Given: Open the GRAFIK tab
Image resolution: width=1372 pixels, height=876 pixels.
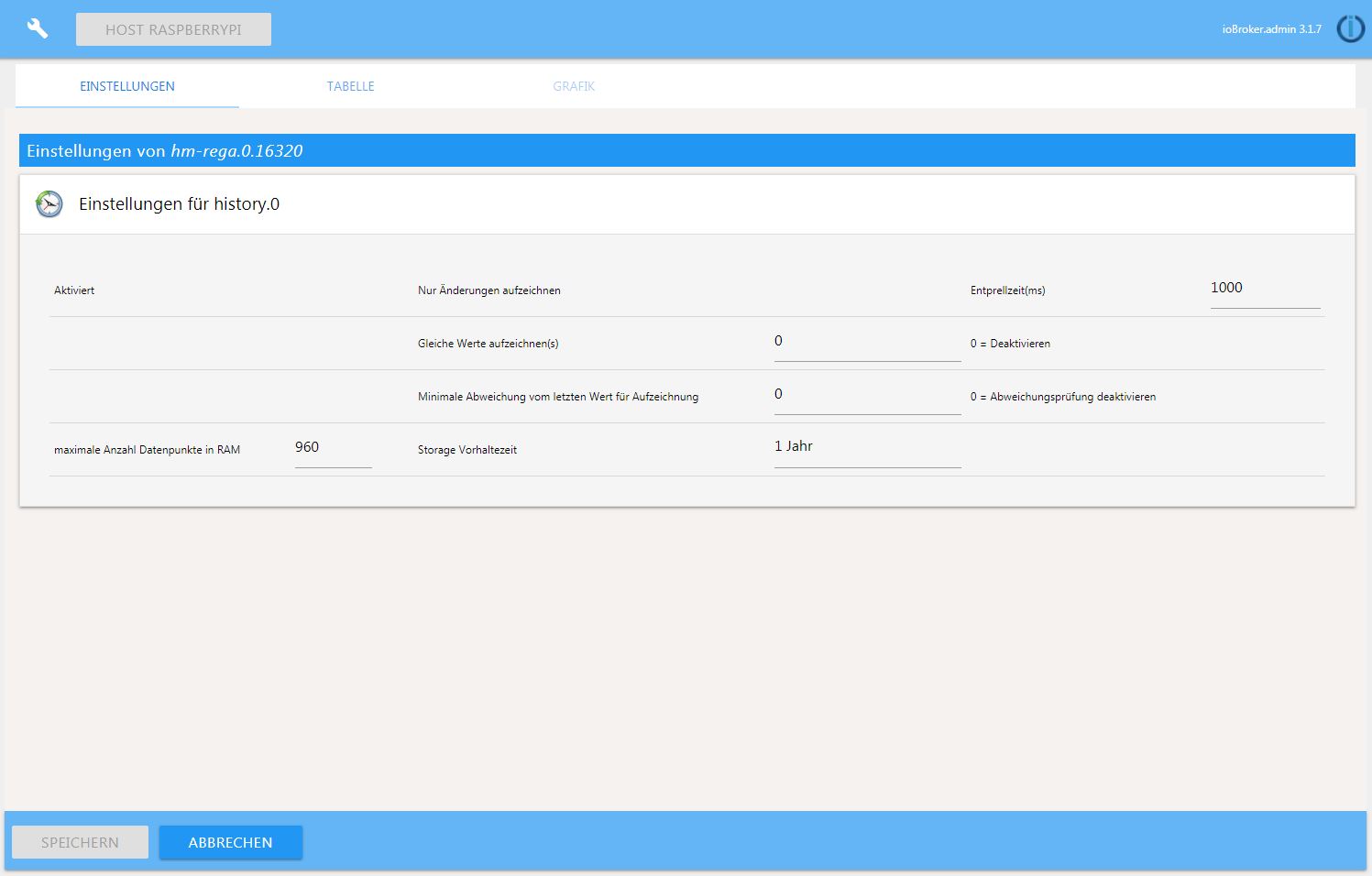Looking at the screenshot, I should (x=575, y=86).
